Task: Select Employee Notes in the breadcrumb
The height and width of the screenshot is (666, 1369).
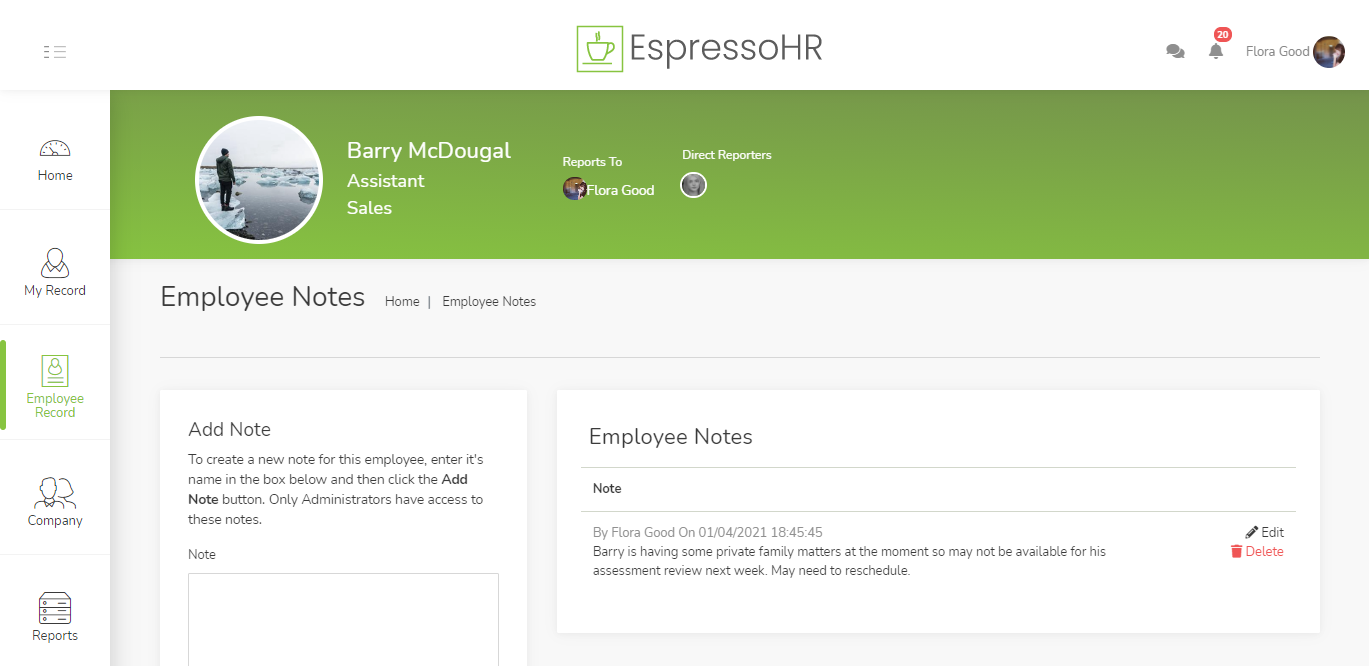Action: click(488, 301)
